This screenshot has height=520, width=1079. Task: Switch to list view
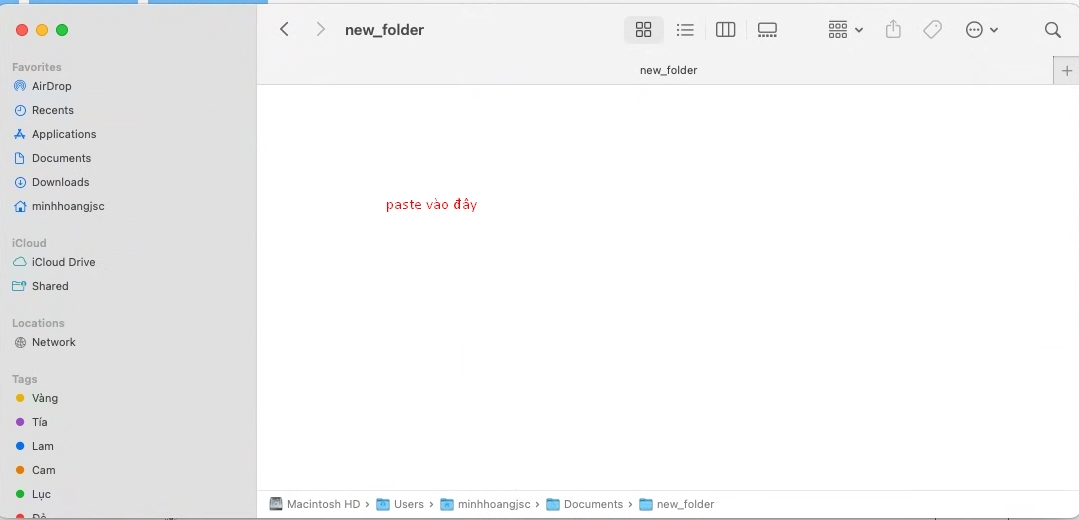point(685,30)
